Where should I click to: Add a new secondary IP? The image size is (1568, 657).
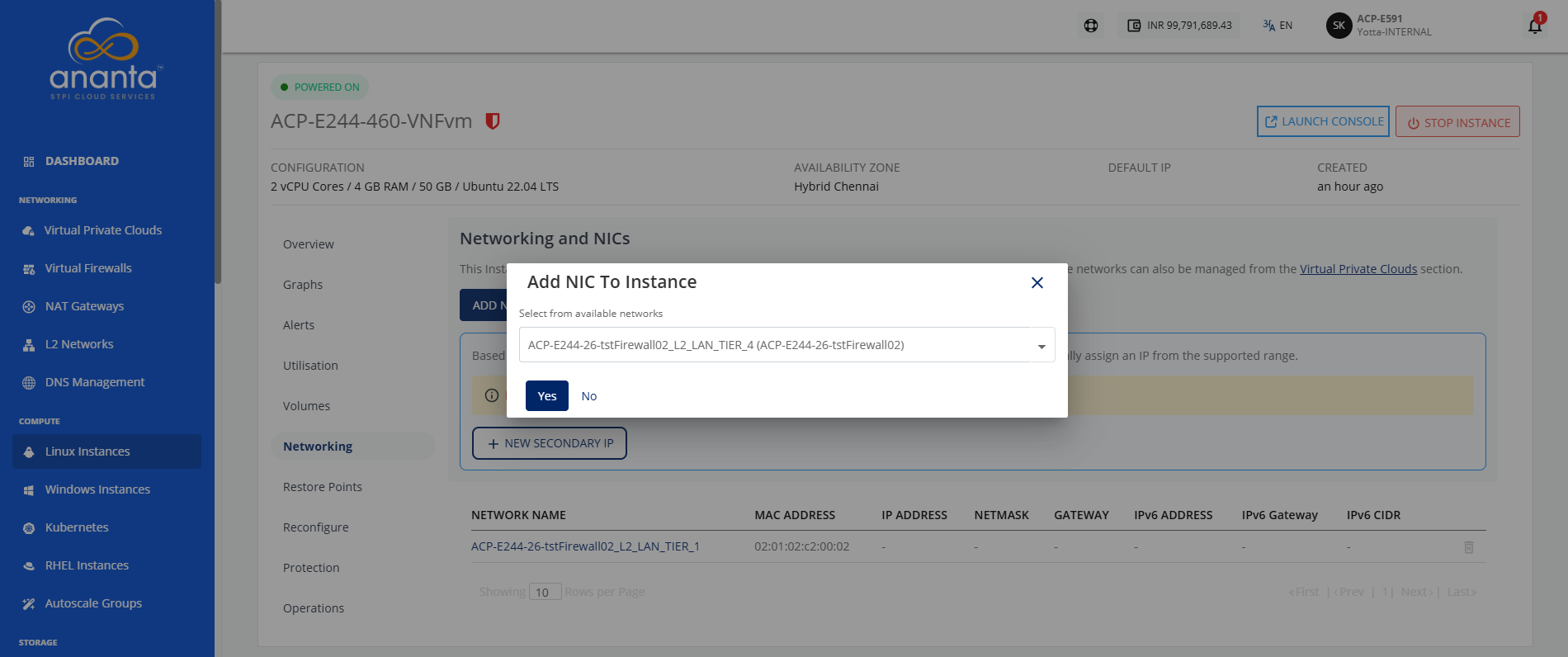click(x=550, y=443)
